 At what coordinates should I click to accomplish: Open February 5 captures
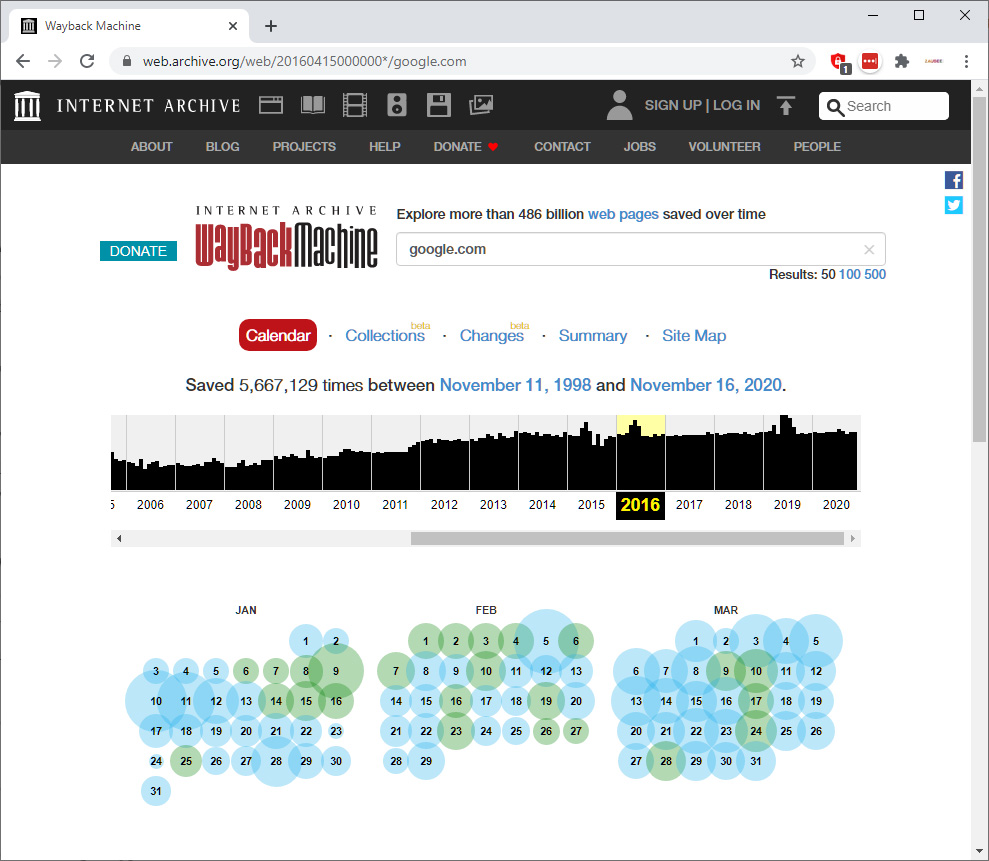point(546,641)
